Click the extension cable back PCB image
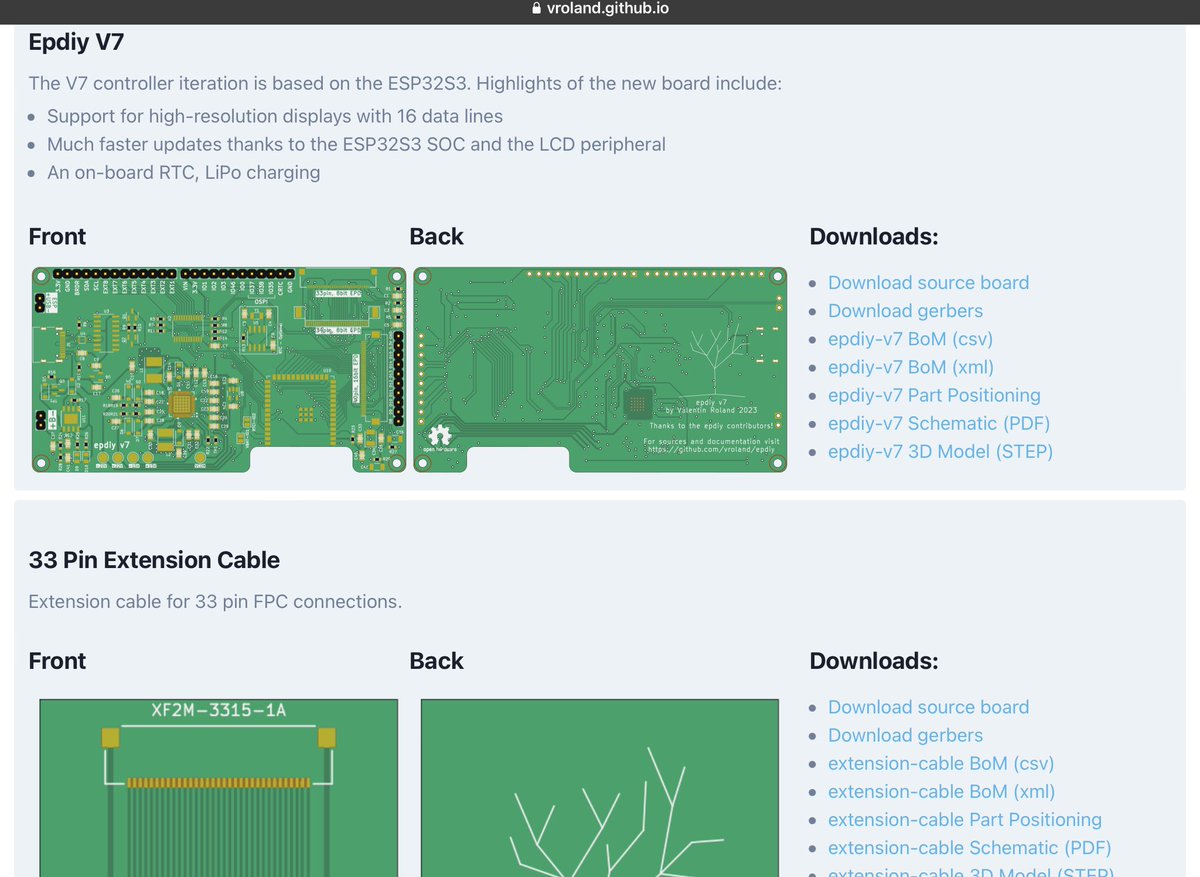Screen dimensions: 1200x877 tap(600, 788)
